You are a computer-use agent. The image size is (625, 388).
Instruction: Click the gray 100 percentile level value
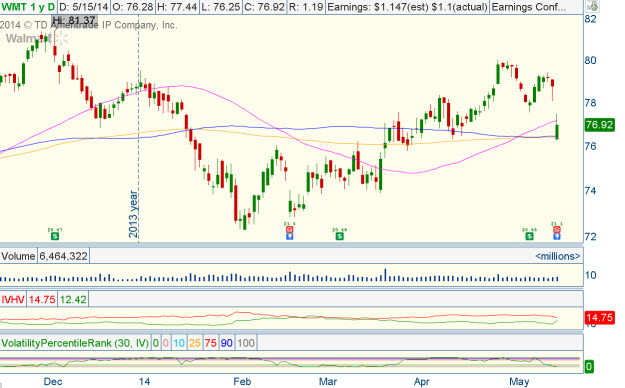[246, 343]
